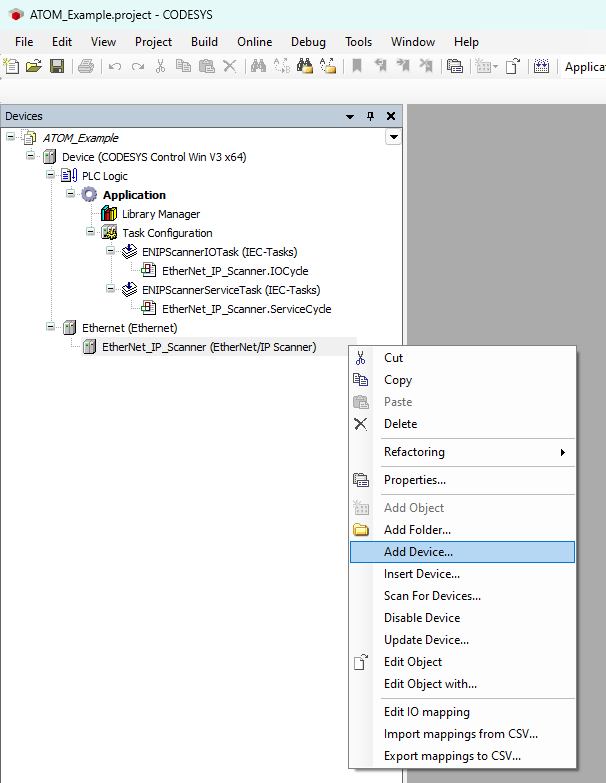
Task: Open the Tools menu
Action: point(358,42)
